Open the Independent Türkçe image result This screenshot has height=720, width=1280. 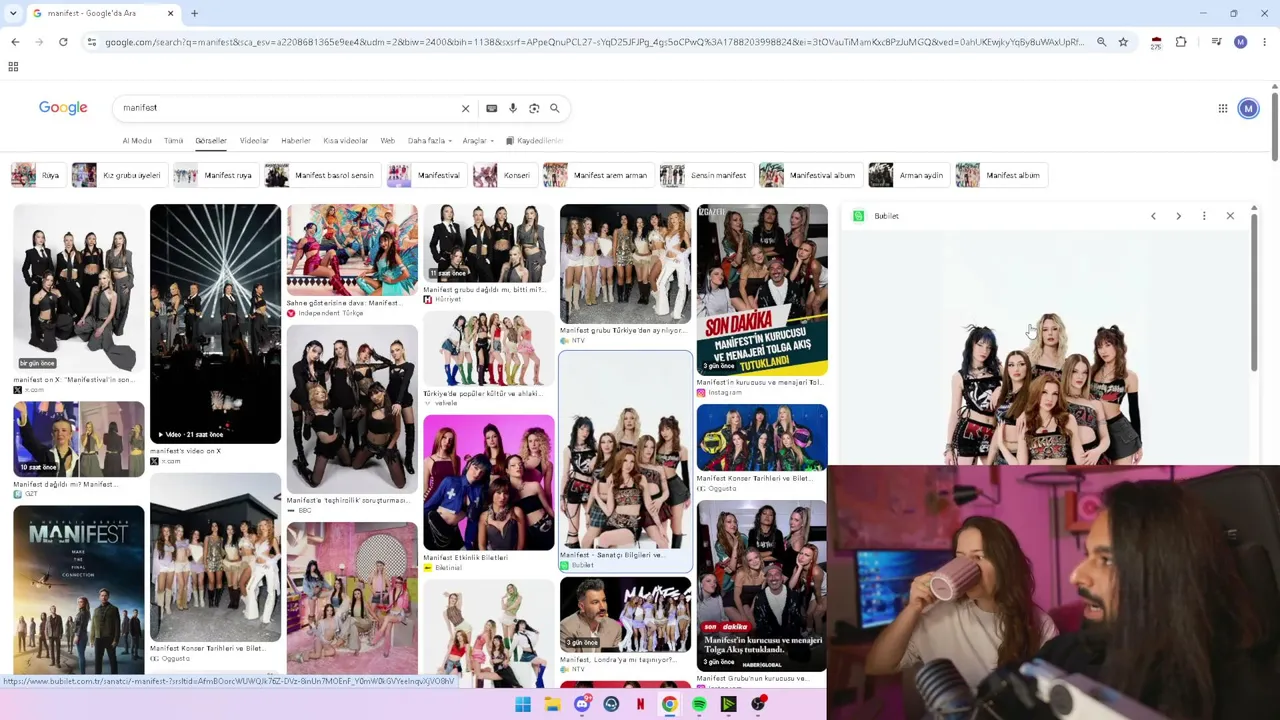tap(352, 250)
